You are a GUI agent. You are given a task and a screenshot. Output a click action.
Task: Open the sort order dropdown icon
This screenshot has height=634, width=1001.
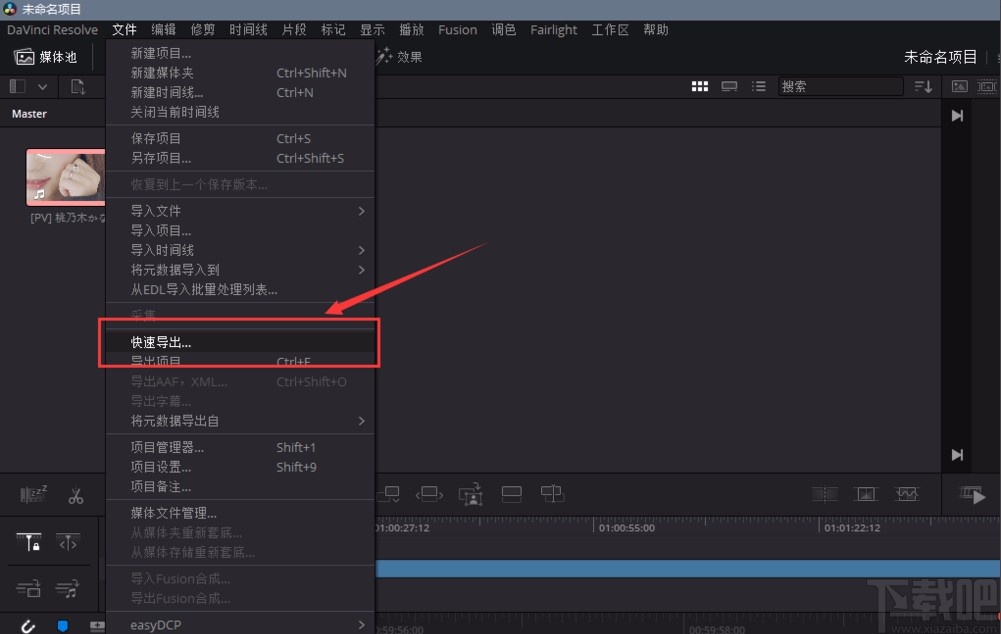(x=923, y=86)
